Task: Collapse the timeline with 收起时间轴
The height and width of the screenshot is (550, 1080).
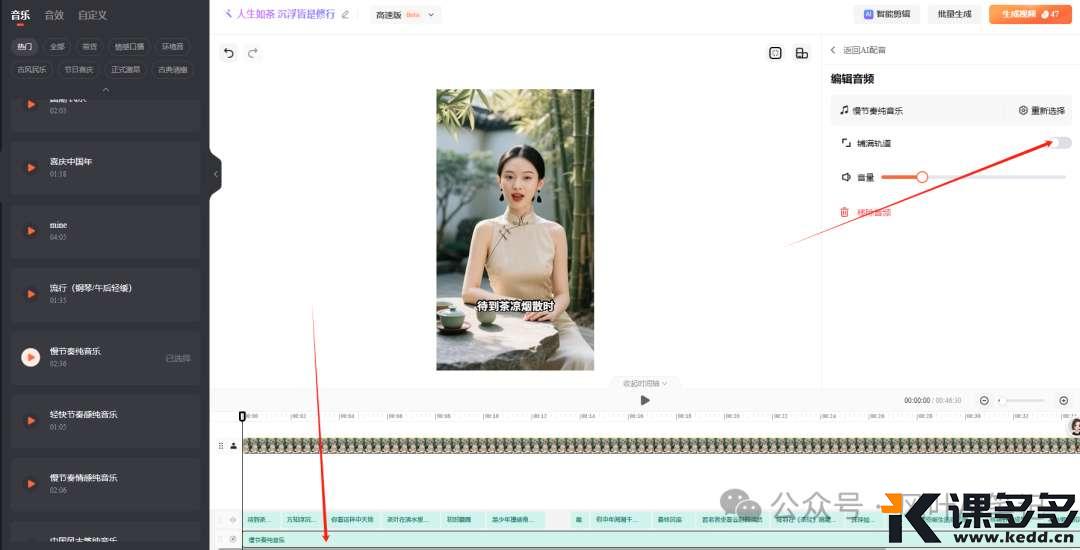Action: [645, 383]
